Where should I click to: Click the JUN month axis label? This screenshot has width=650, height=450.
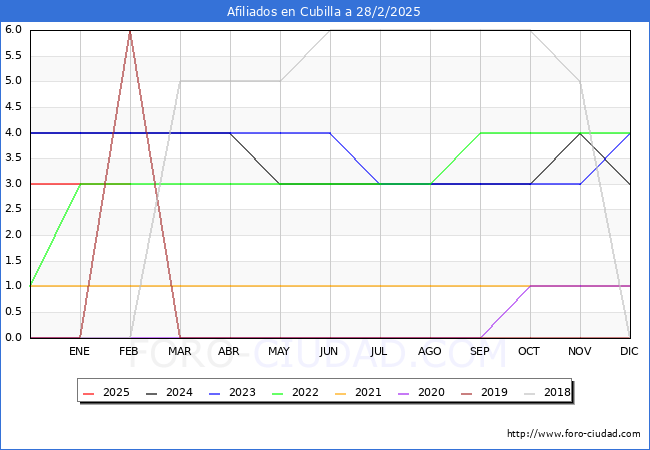[329, 351]
